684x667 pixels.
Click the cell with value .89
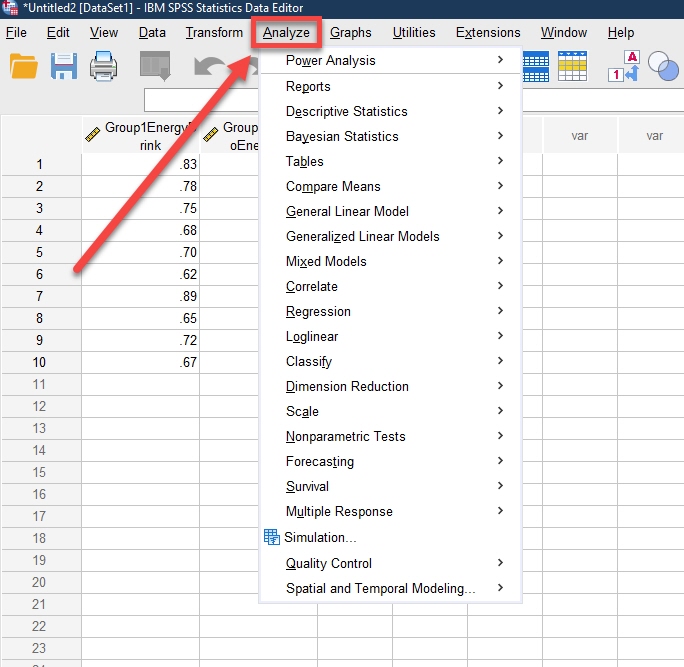tap(140, 296)
